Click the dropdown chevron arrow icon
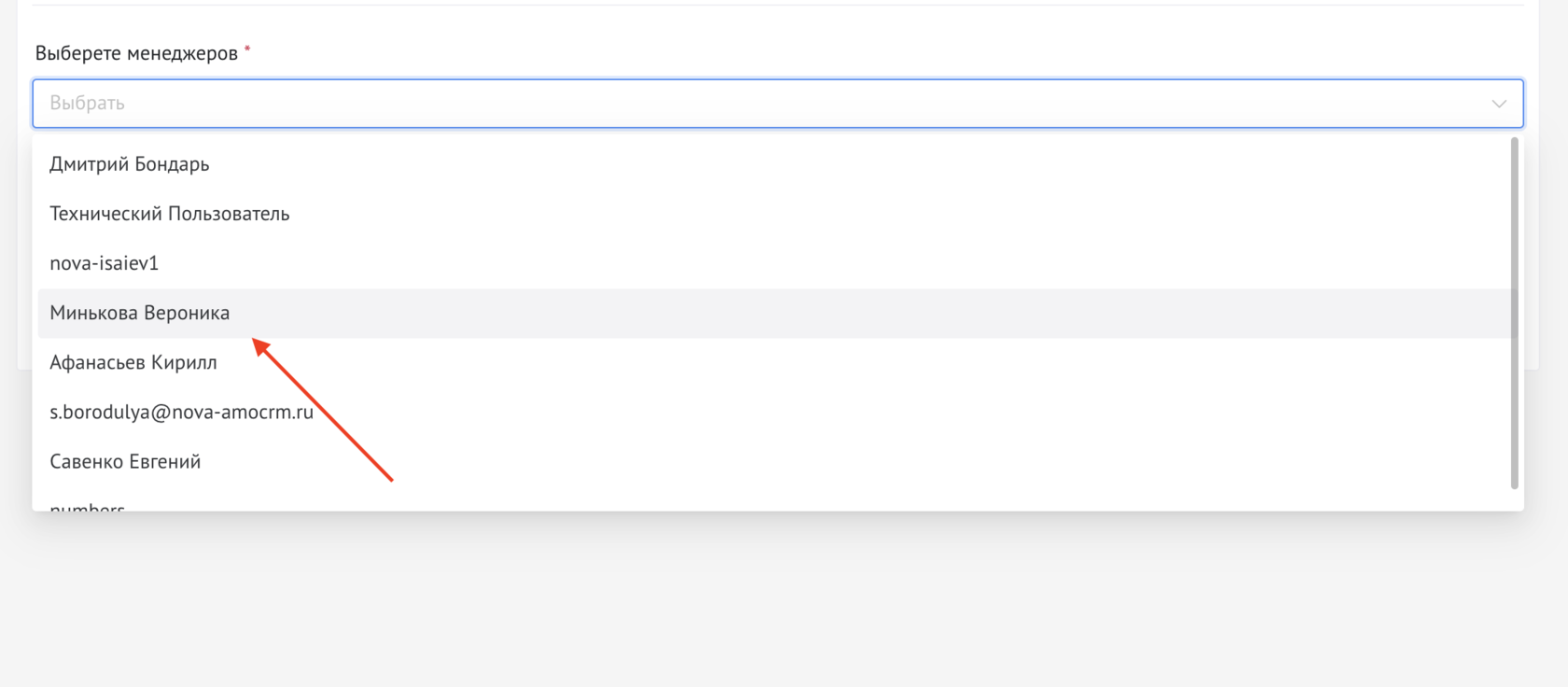1568x687 pixels. coord(1499,104)
